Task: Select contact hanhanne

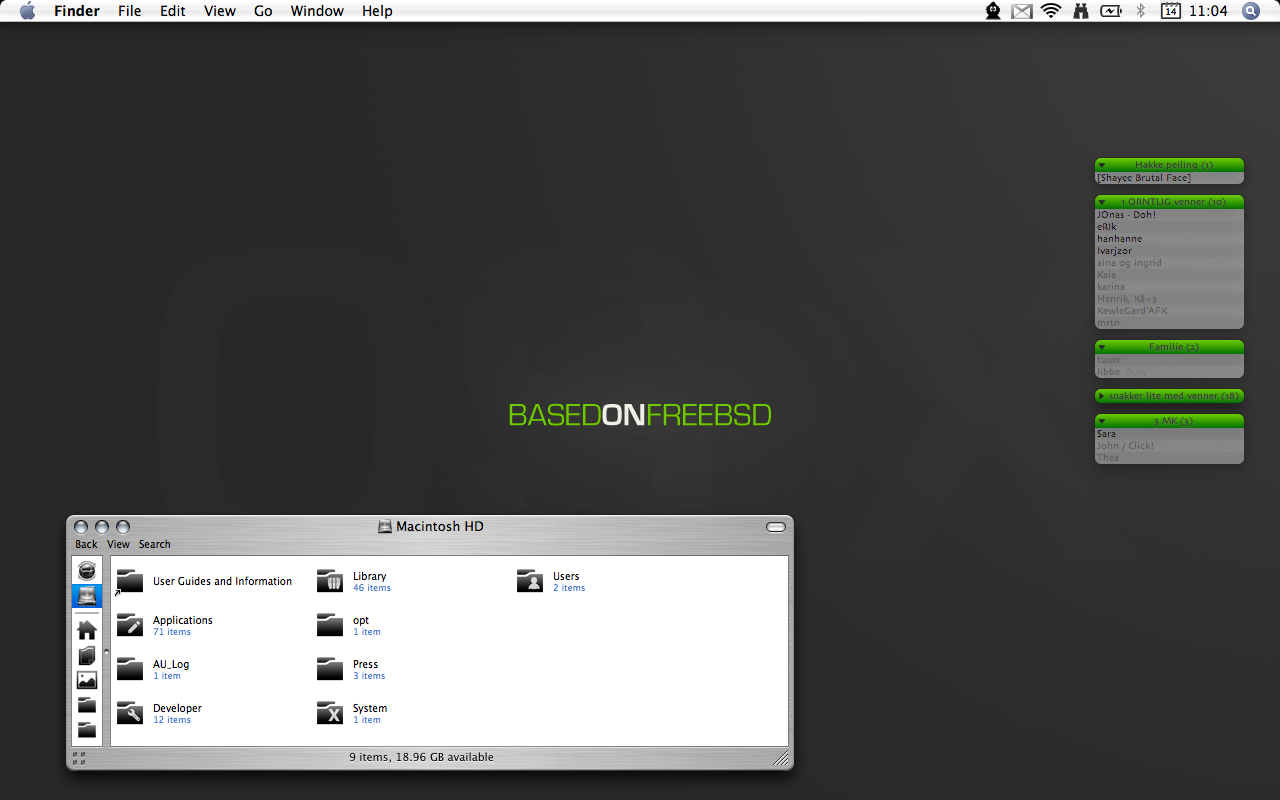Action: point(1169,239)
